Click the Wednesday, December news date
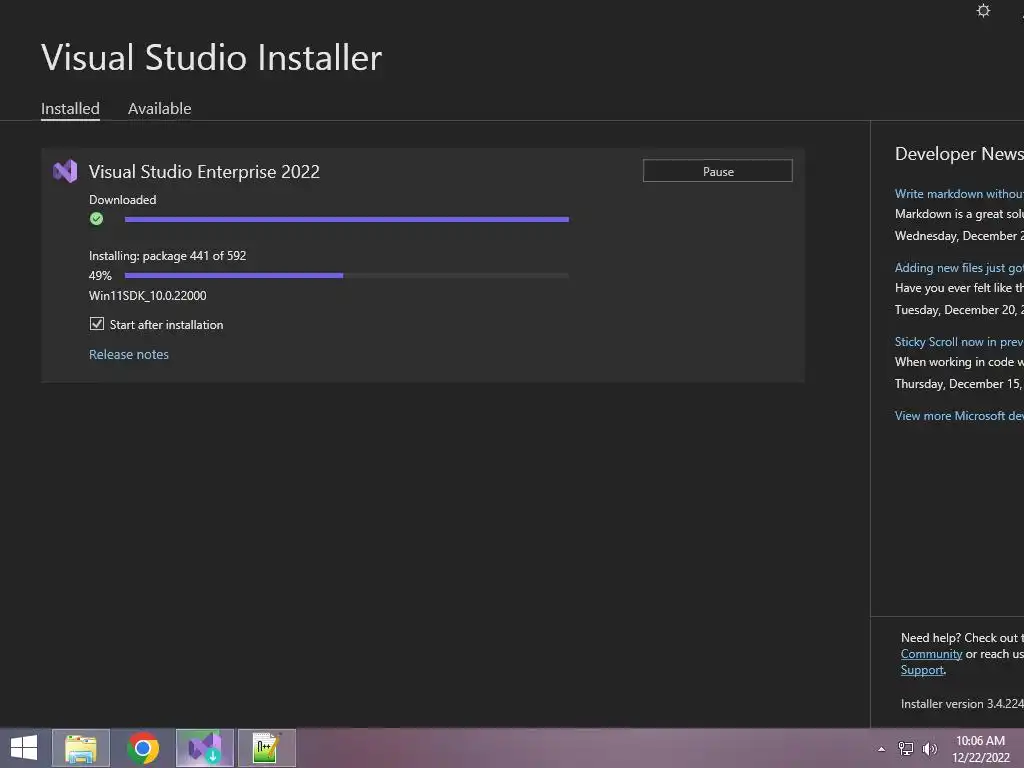 (959, 236)
